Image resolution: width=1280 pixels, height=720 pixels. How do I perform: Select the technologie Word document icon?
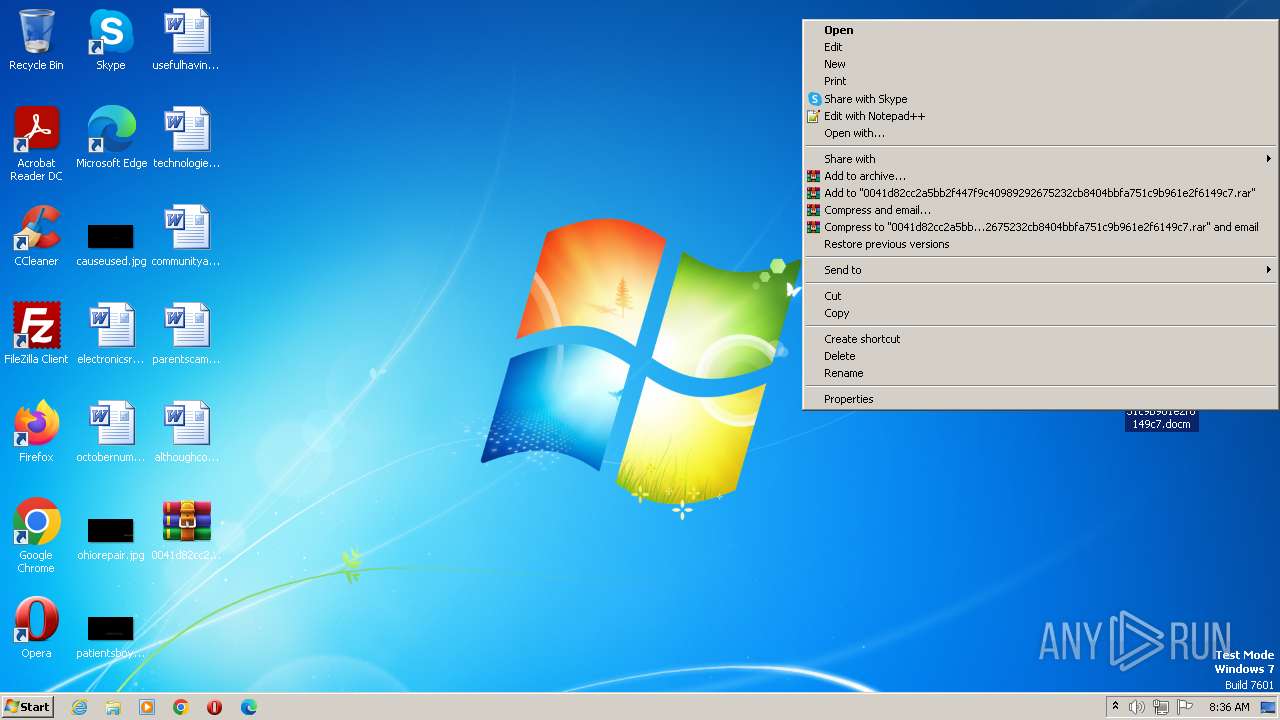tap(186, 138)
